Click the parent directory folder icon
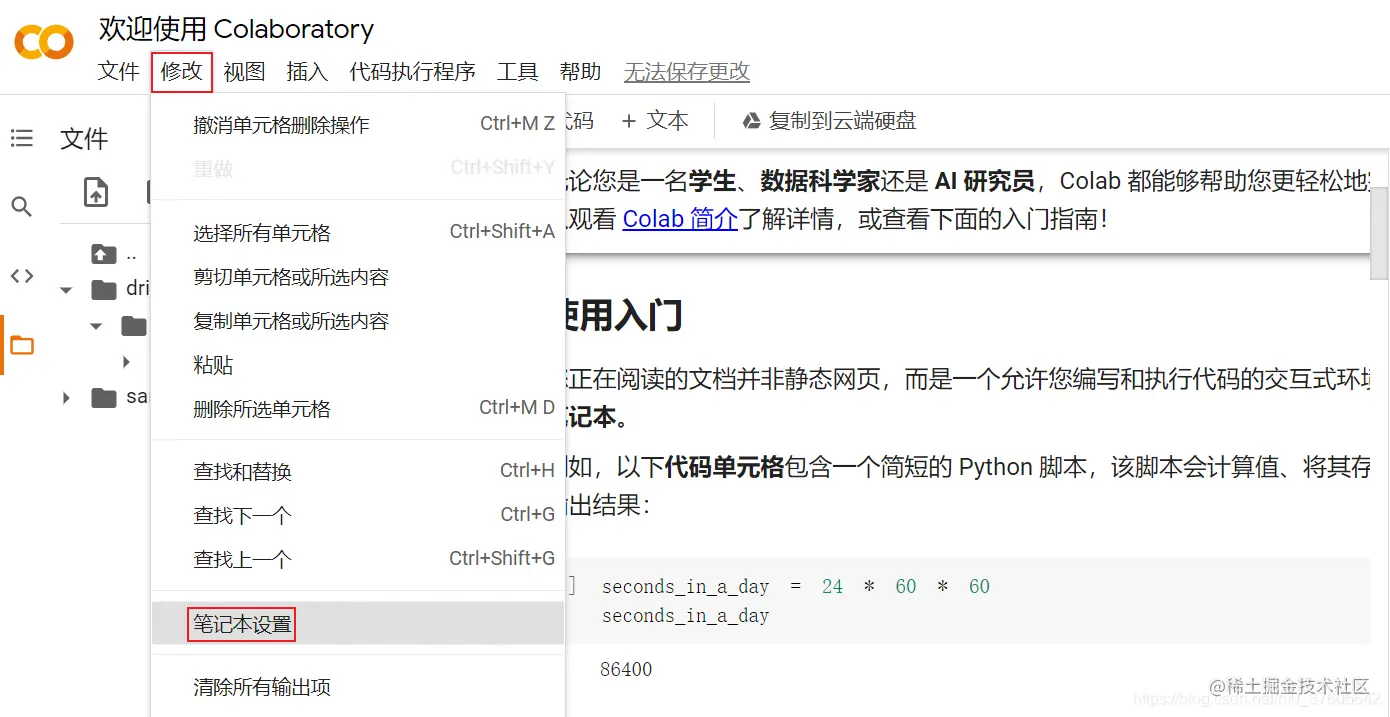The image size is (1390, 717). 103,254
